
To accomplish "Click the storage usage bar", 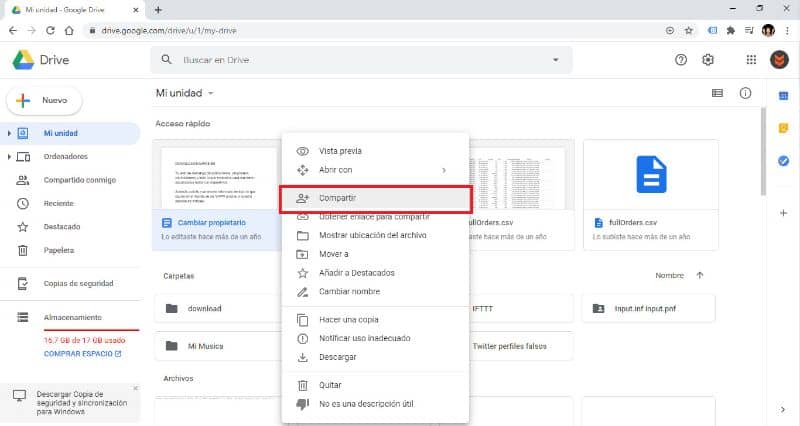I will 91,330.
